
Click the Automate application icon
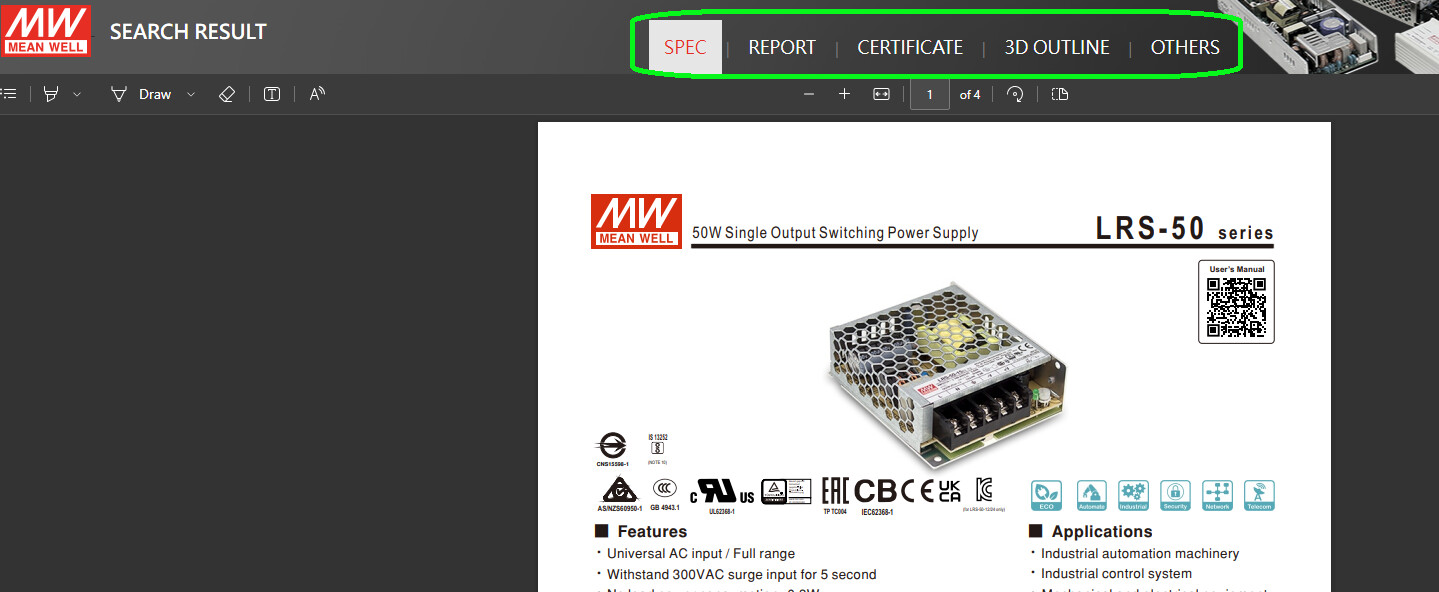(x=1091, y=495)
